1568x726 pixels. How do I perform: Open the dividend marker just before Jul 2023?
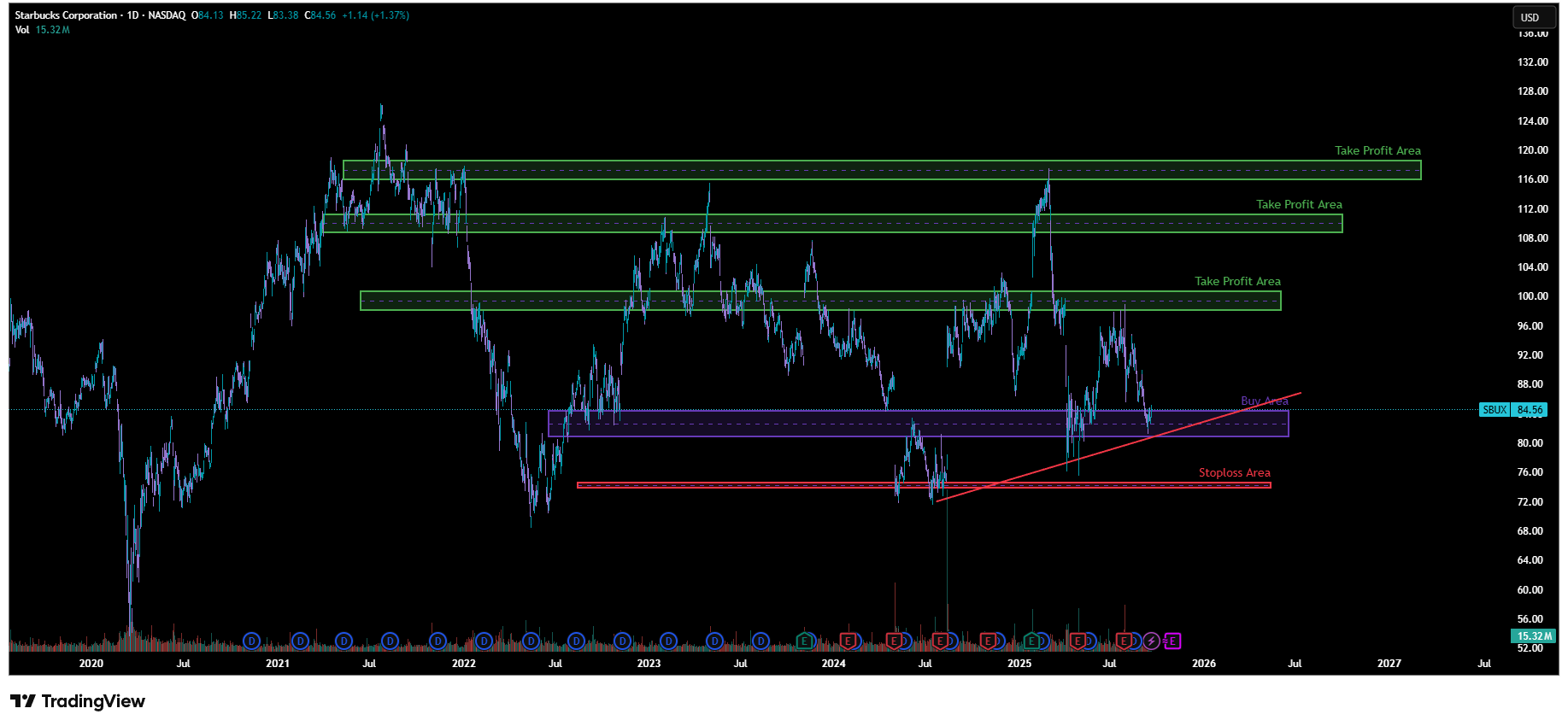[x=714, y=641]
